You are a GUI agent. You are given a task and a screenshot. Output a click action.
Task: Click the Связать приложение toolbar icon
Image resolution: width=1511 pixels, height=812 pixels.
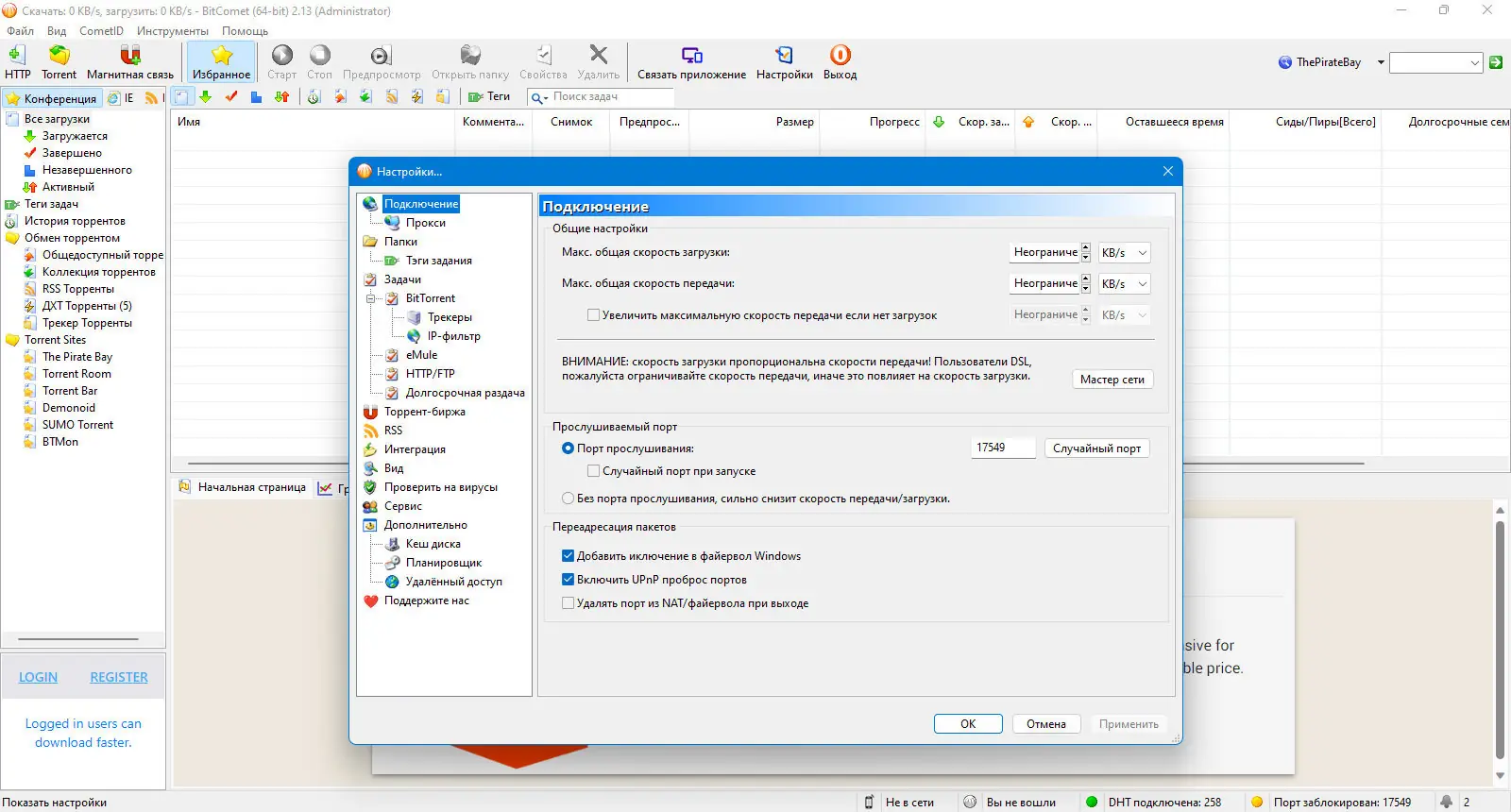click(x=691, y=55)
